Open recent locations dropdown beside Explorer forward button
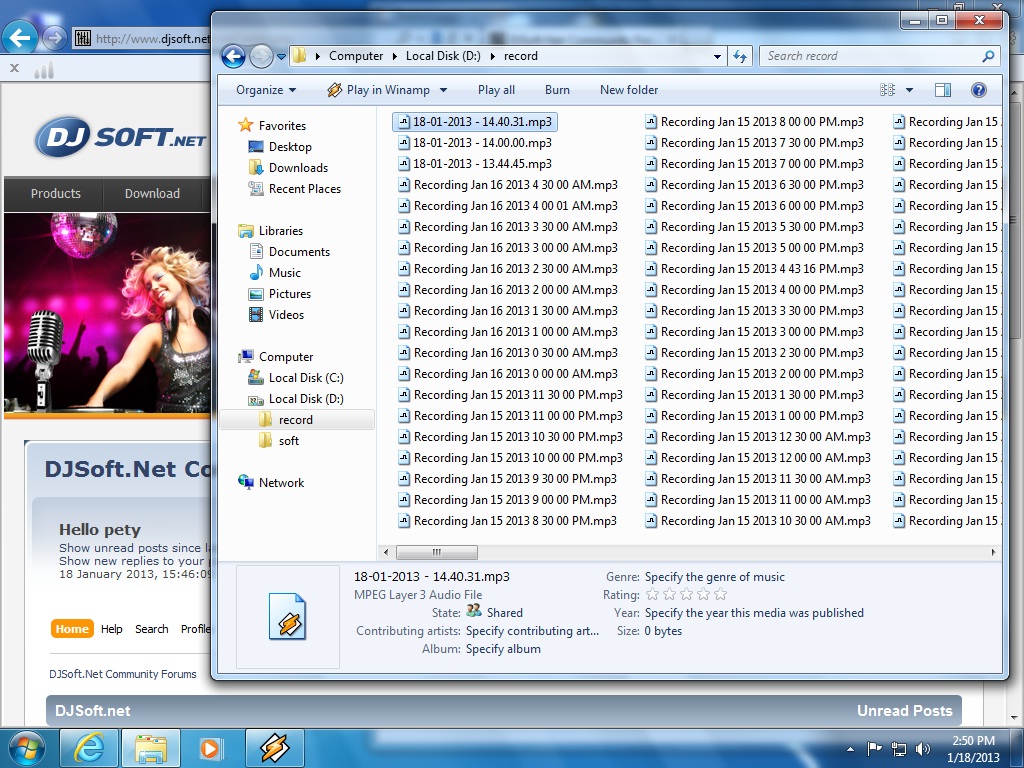Screen dimensions: 1024x768 click(281, 57)
